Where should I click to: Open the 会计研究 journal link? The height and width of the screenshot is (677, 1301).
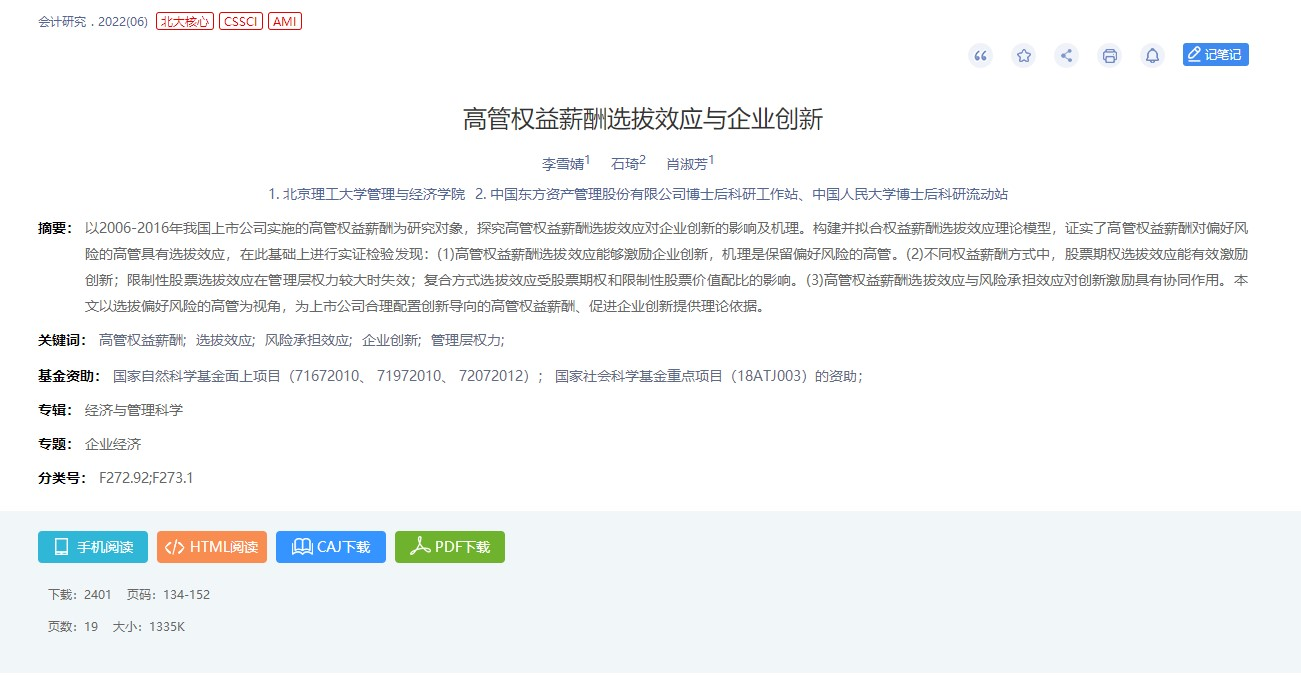coord(62,22)
